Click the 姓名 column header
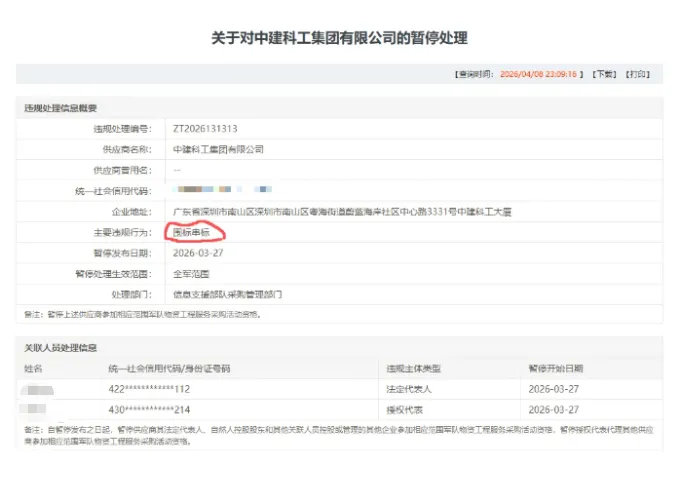Image resolution: width=686 pixels, height=485 pixels. (x=33, y=369)
